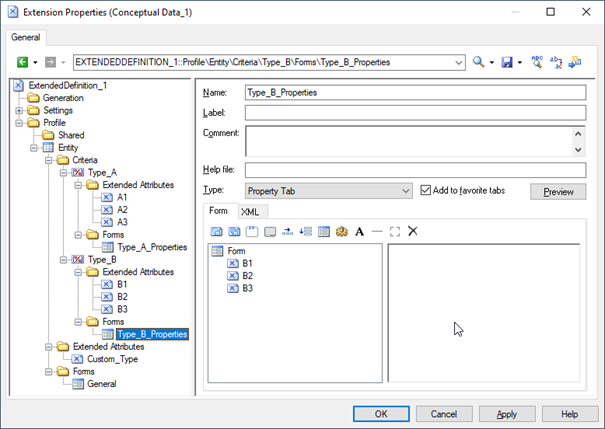
Task: Click into the Label input field
Action: (x=414, y=112)
